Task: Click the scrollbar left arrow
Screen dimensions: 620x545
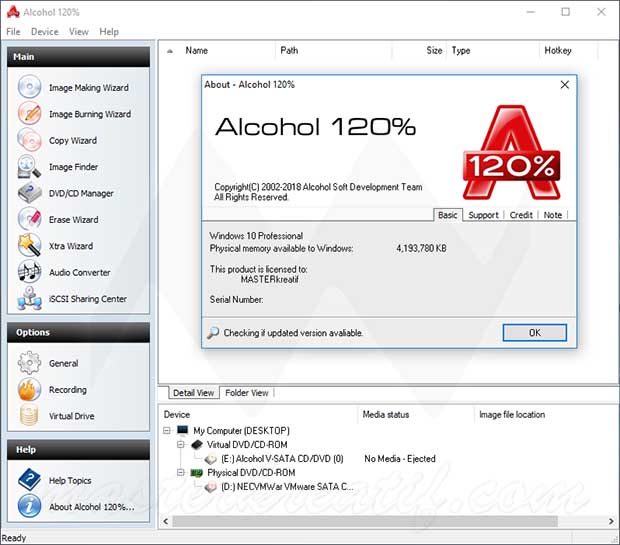Action: click(x=166, y=522)
